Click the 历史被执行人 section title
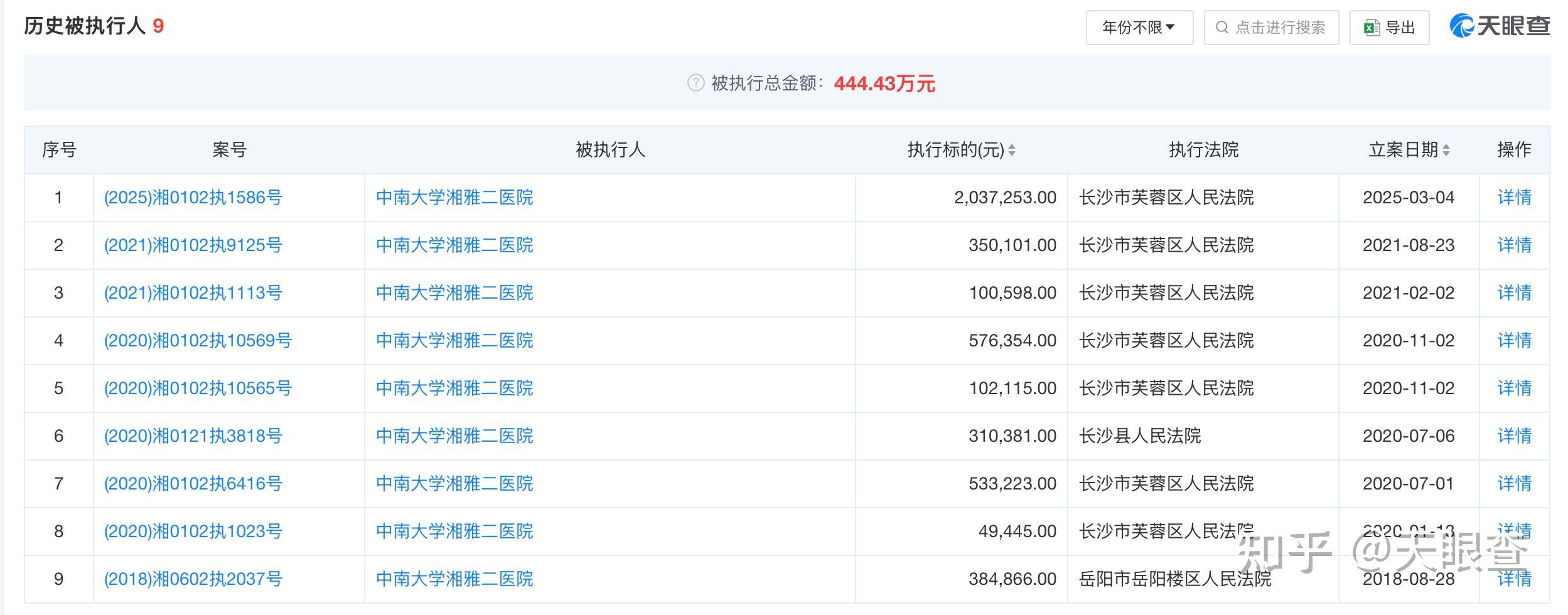 click(x=85, y=26)
